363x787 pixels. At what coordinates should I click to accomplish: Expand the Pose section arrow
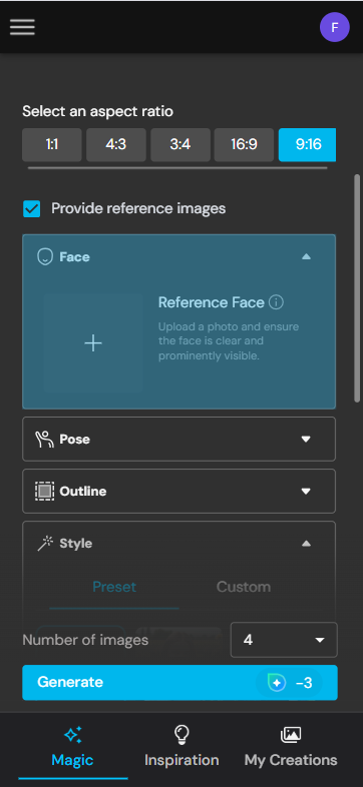point(306,439)
